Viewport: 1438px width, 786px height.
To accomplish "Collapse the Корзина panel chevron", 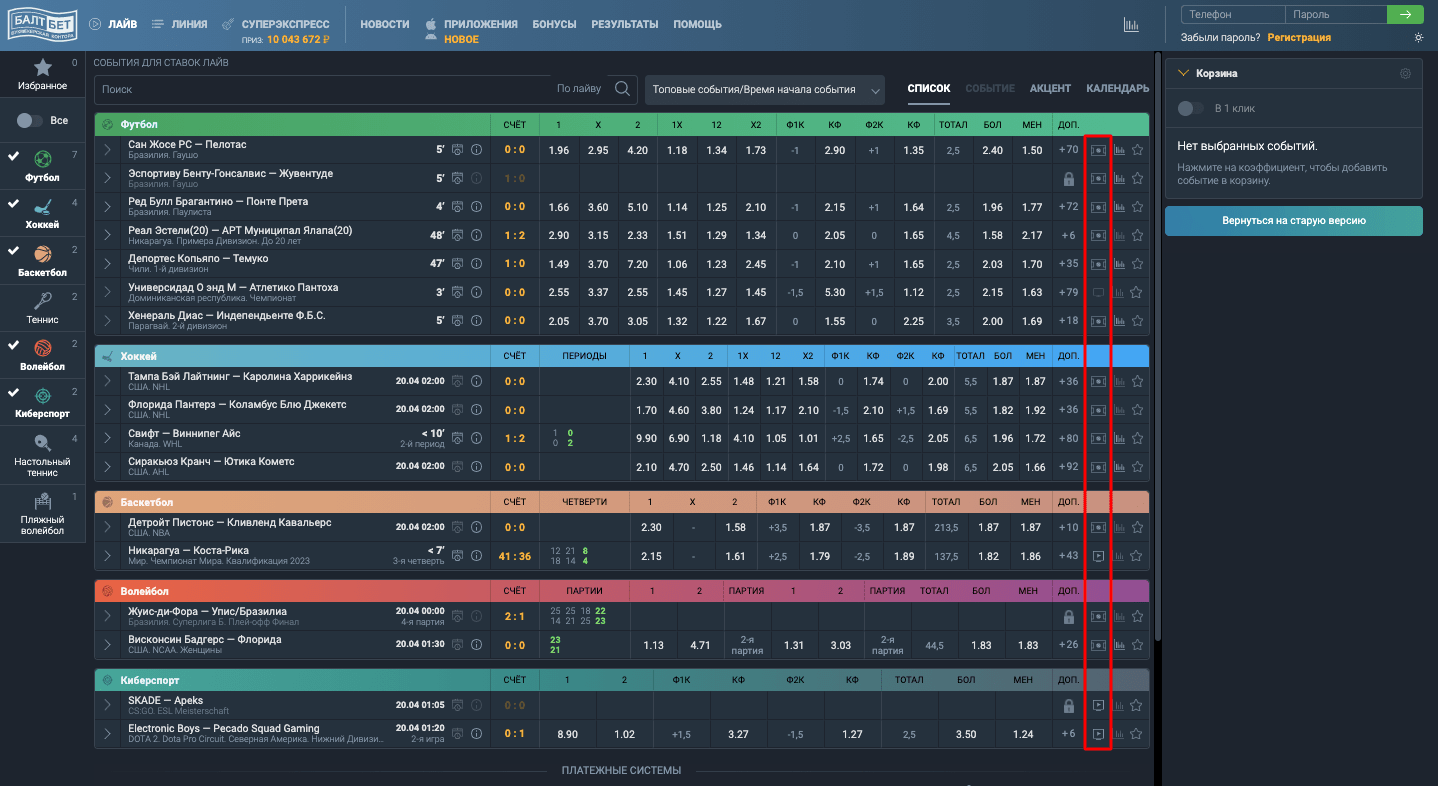I will coord(1184,73).
